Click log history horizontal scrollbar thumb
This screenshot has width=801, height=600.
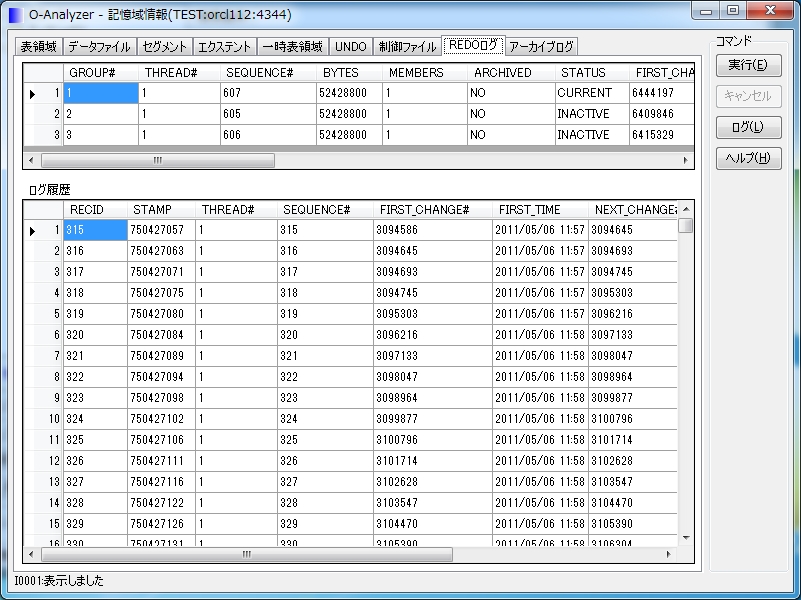click(x=247, y=554)
